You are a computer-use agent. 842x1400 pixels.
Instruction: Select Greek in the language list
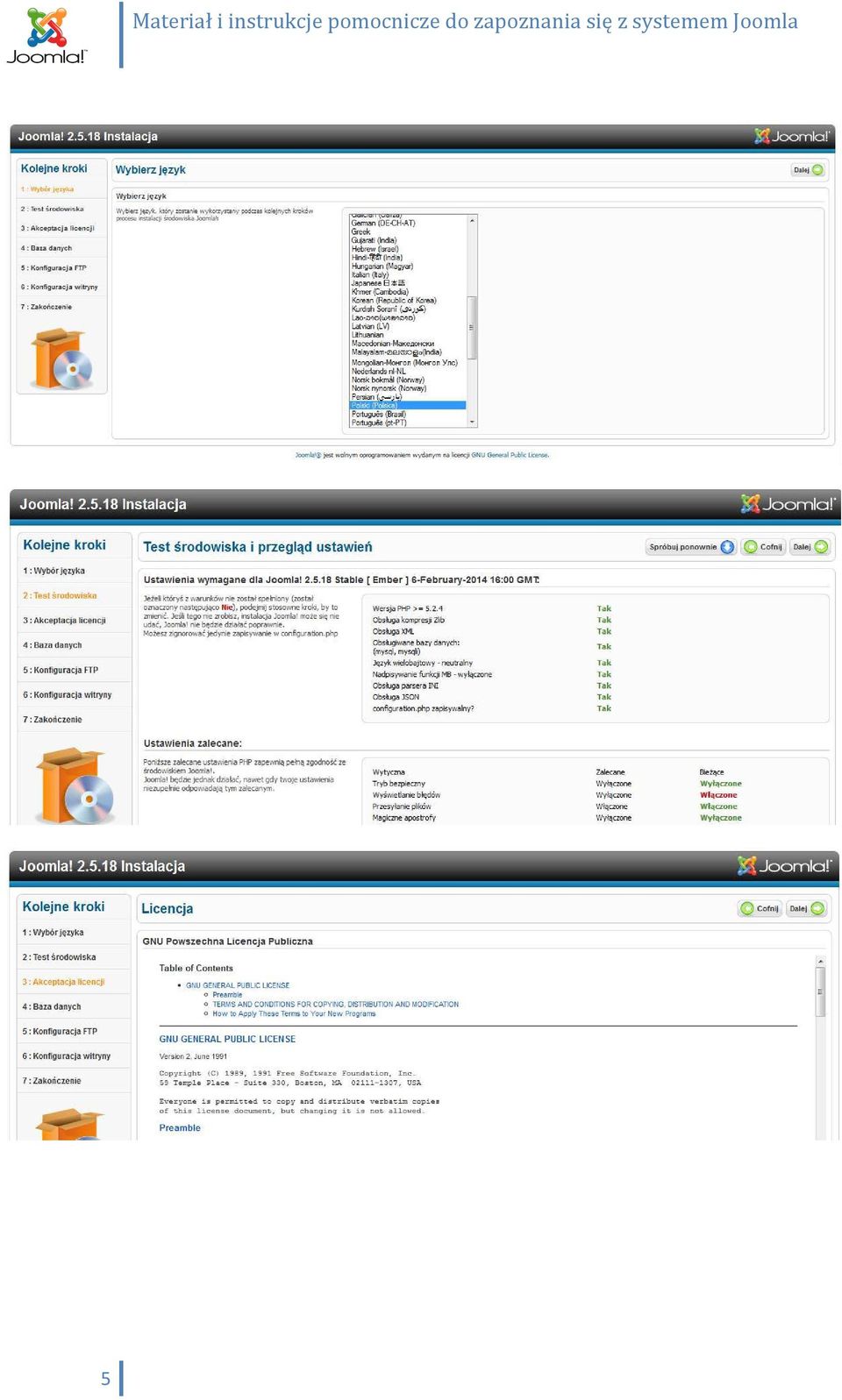[x=361, y=232]
